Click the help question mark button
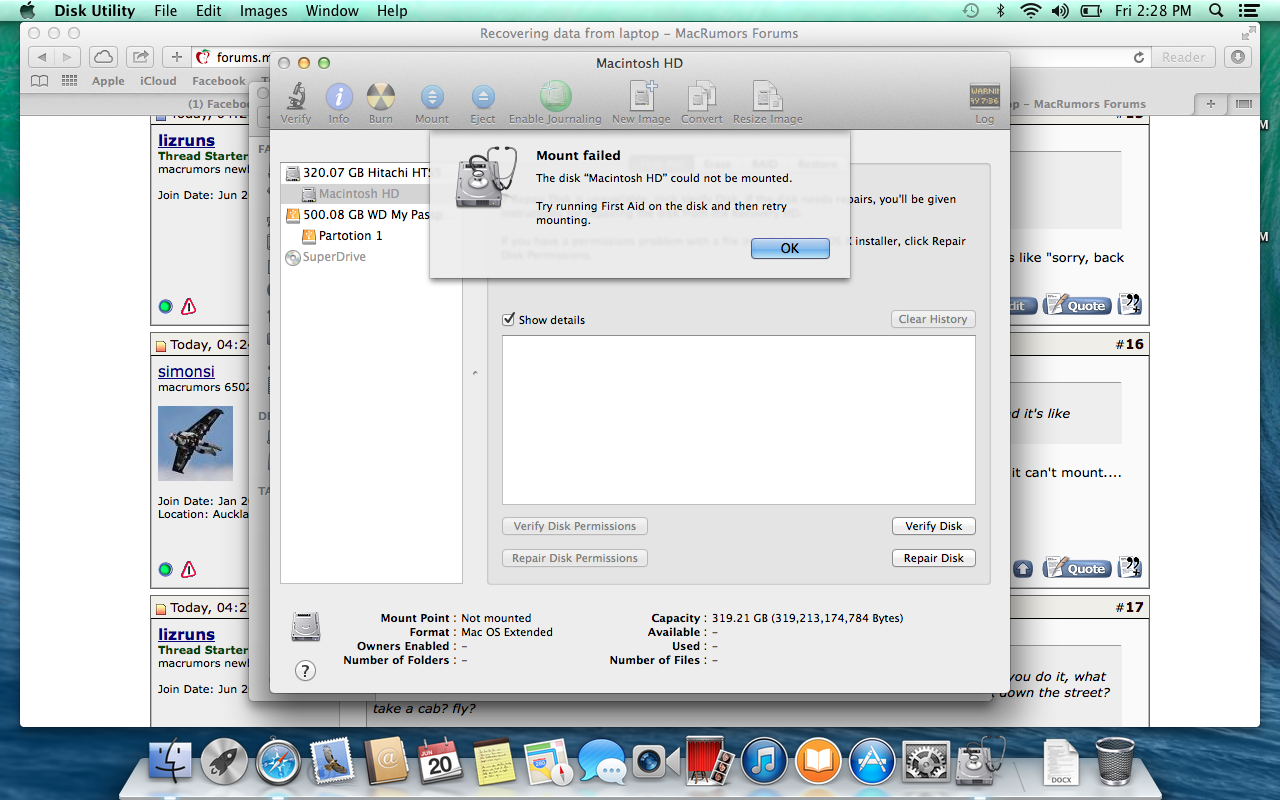The width and height of the screenshot is (1280, 800). click(306, 671)
